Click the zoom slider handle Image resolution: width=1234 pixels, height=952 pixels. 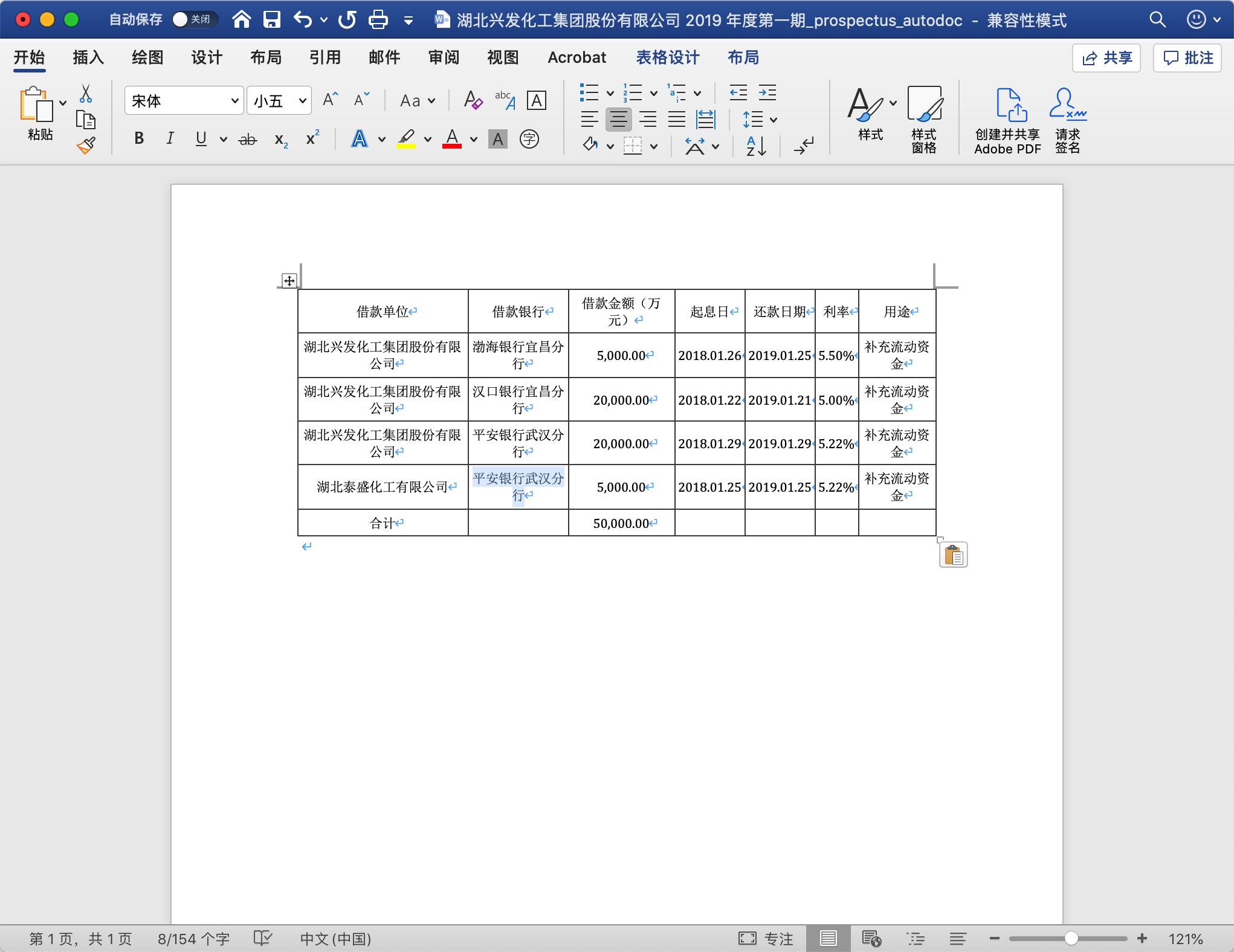click(x=1071, y=938)
